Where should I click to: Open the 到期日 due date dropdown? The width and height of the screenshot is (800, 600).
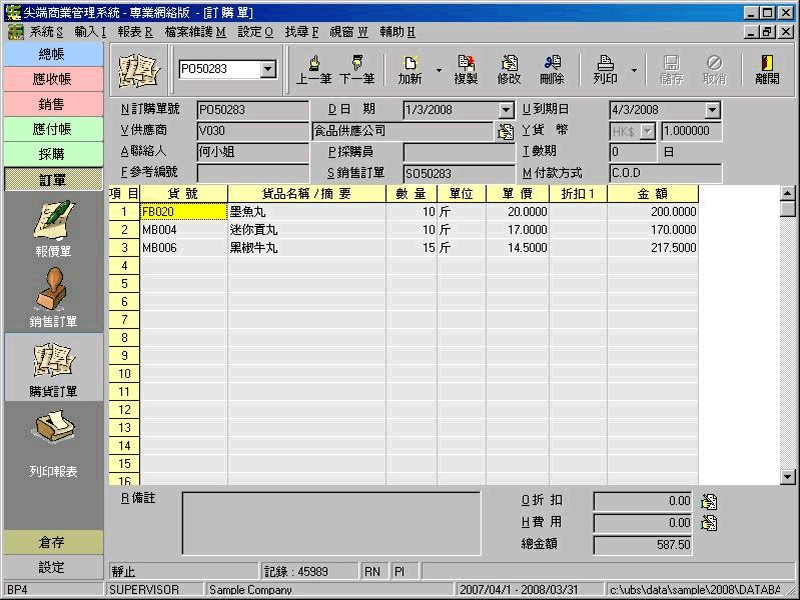point(712,110)
